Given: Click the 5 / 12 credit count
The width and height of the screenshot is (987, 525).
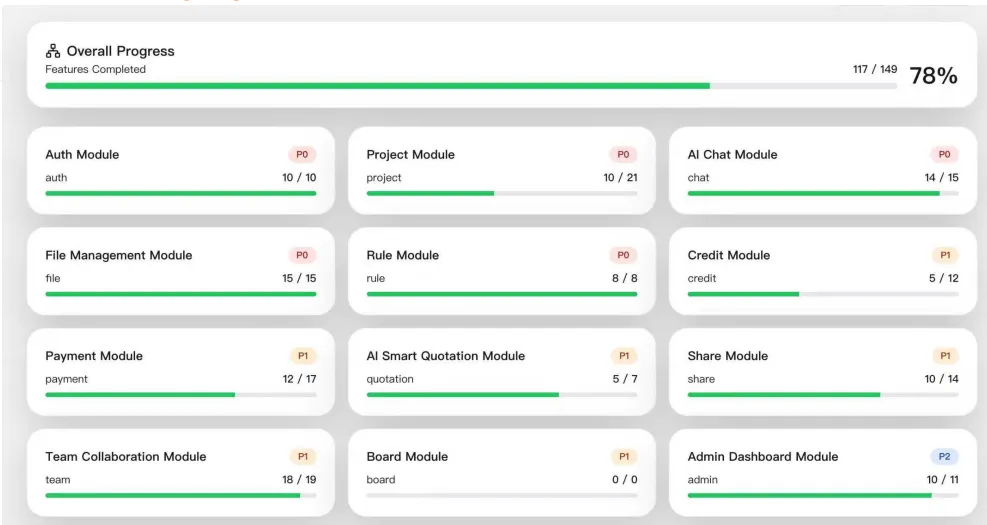Looking at the screenshot, I should [x=944, y=279].
